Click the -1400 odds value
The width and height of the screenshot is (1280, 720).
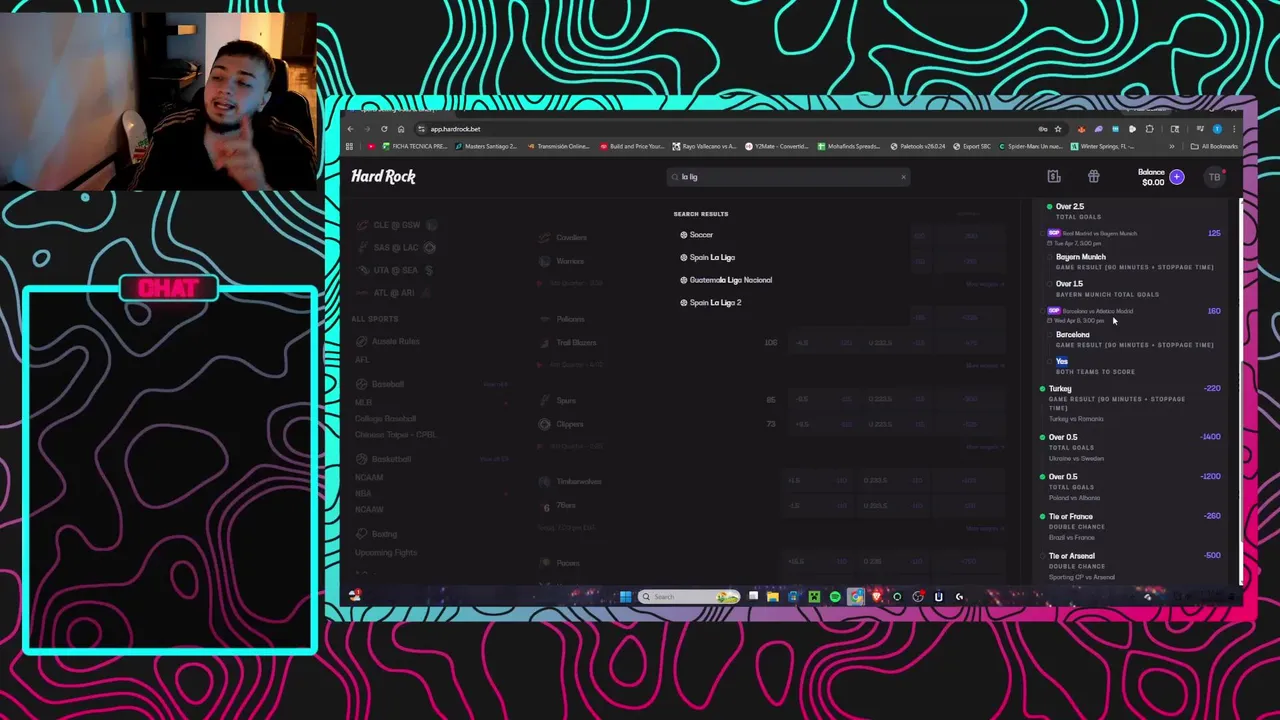click(1211, 437)
